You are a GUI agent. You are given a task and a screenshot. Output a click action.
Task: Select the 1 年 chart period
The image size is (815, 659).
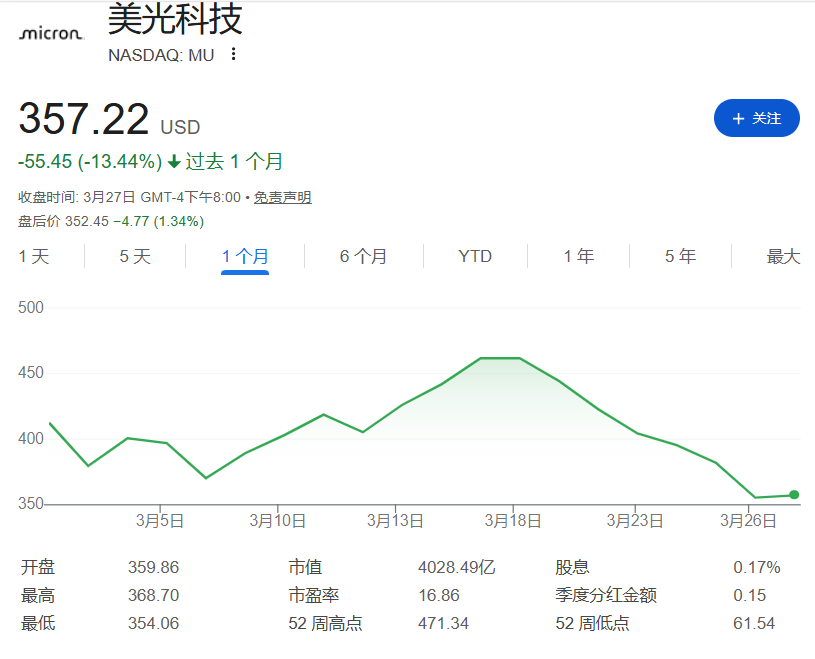pos(577,256)
